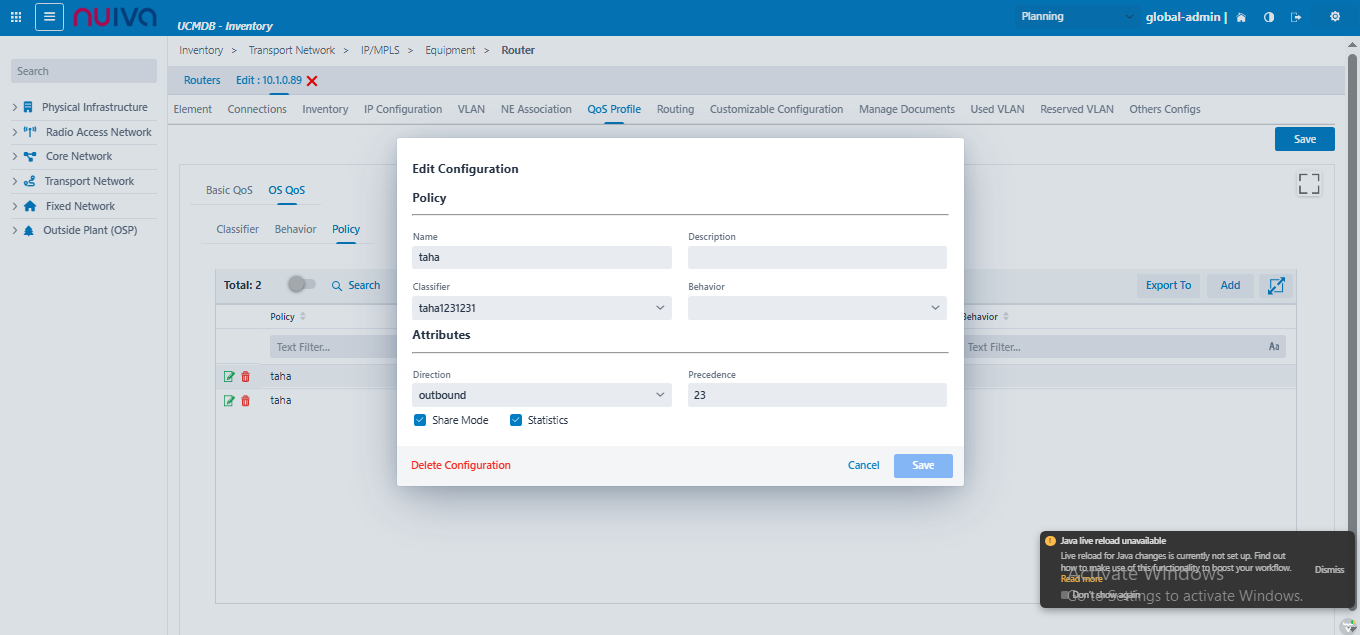Expand the Physical Infrastructure tree item
The image size is (1360, 635).
click(x=15, y=107)
